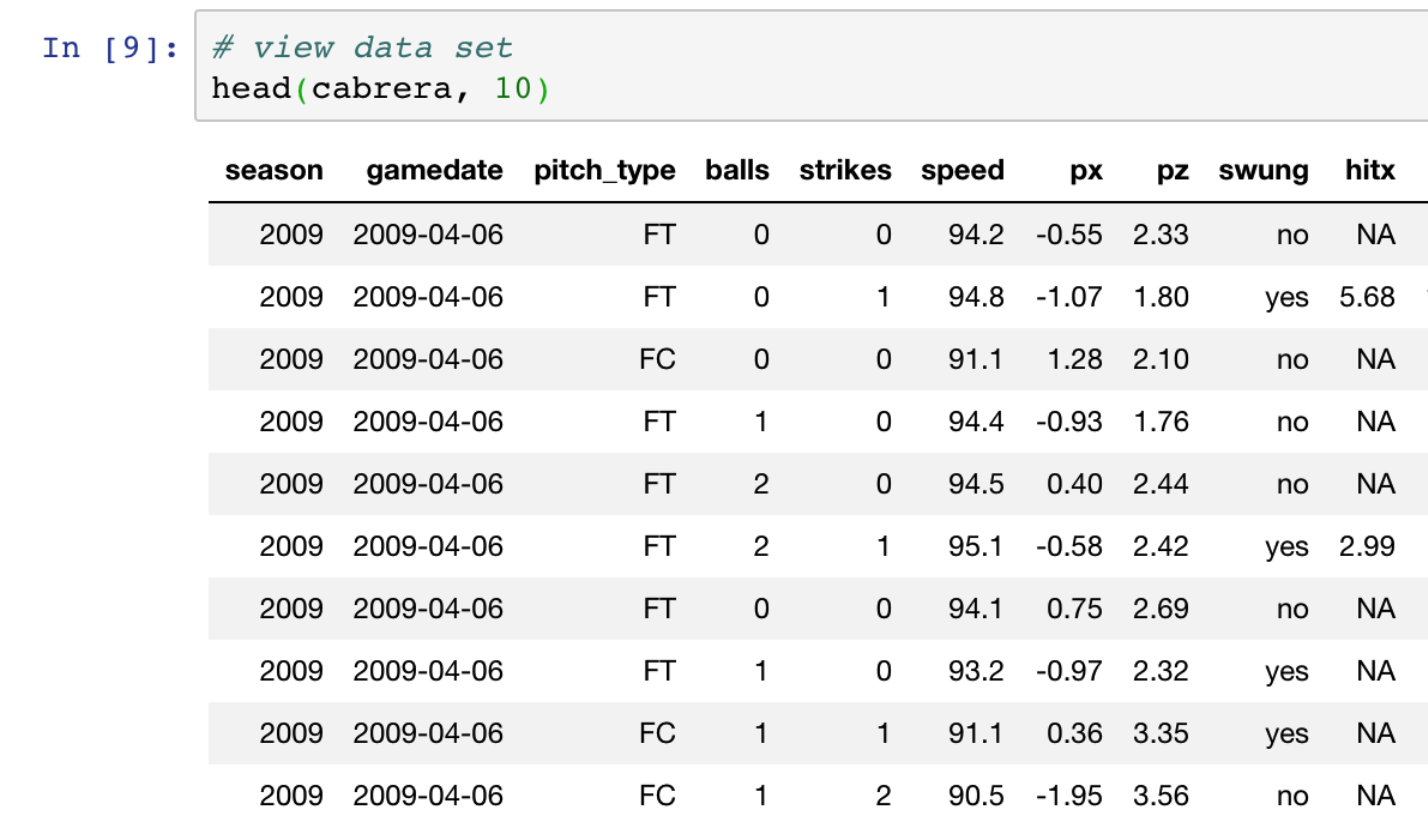Select the "swung" column header
The width and height of the screenshot is (1428, 838).
click(1263, 171)
